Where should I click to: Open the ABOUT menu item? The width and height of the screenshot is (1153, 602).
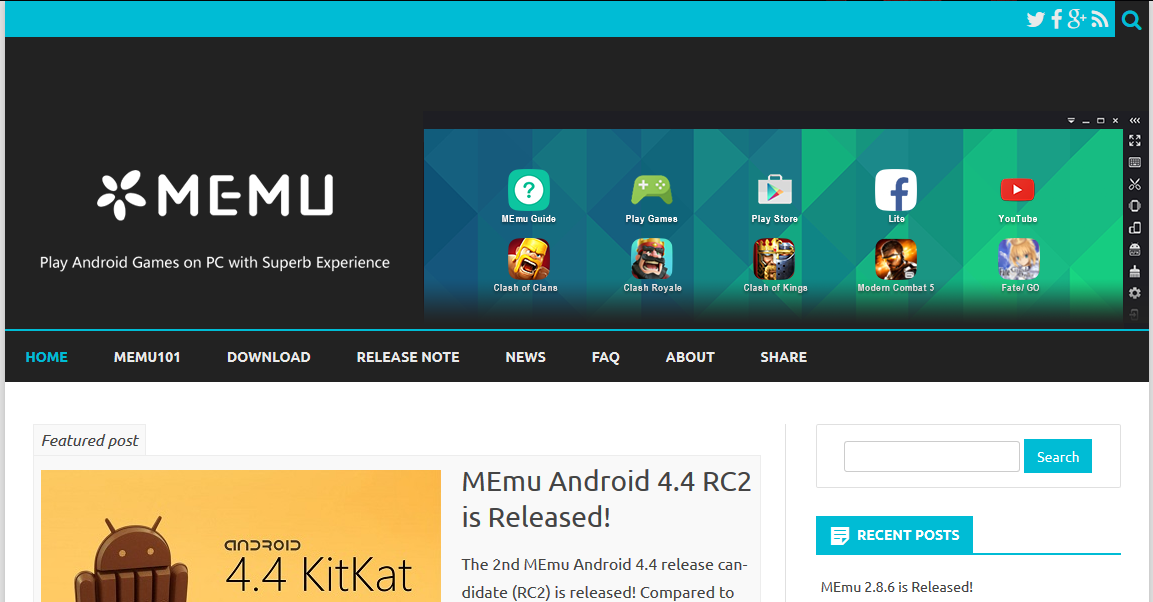(690, 357)
